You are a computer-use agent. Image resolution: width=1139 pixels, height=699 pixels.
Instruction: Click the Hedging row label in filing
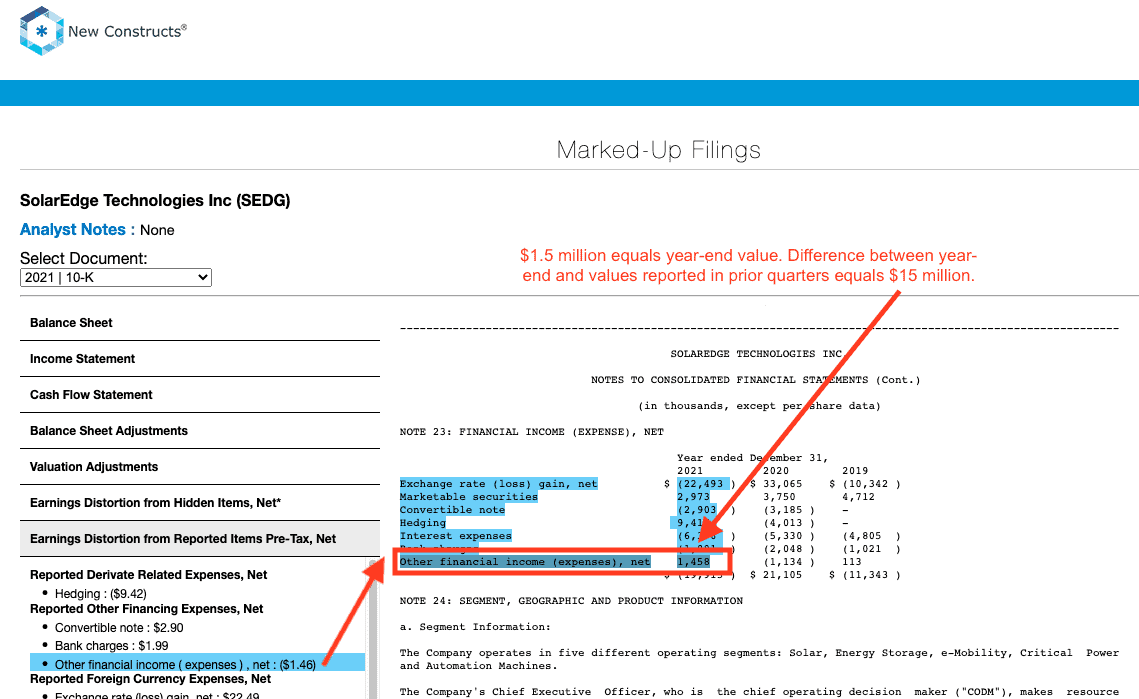pos(423,523)
